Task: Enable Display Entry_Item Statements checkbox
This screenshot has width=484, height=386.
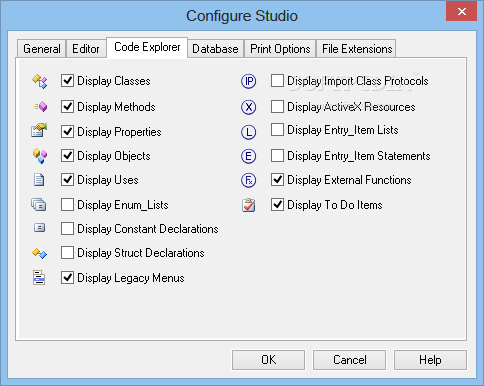Action: click(277, 156)
